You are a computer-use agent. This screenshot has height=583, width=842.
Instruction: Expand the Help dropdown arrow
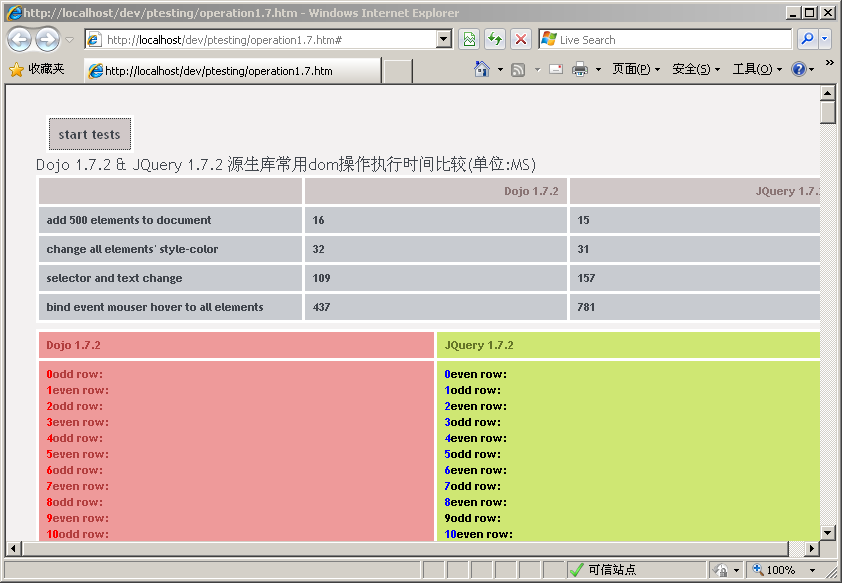[811, 69]
